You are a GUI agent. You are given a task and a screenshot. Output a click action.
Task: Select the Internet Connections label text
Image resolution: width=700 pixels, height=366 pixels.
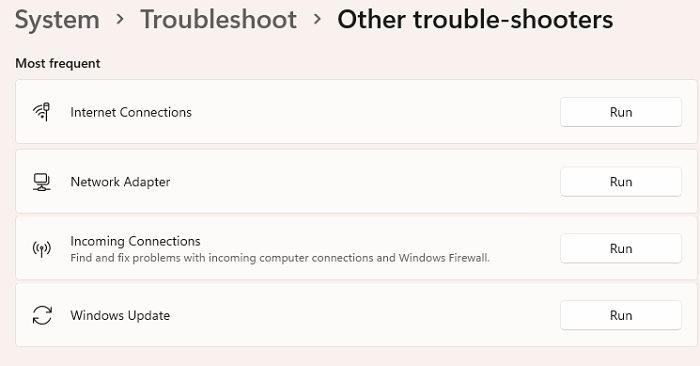coord(131,112)
